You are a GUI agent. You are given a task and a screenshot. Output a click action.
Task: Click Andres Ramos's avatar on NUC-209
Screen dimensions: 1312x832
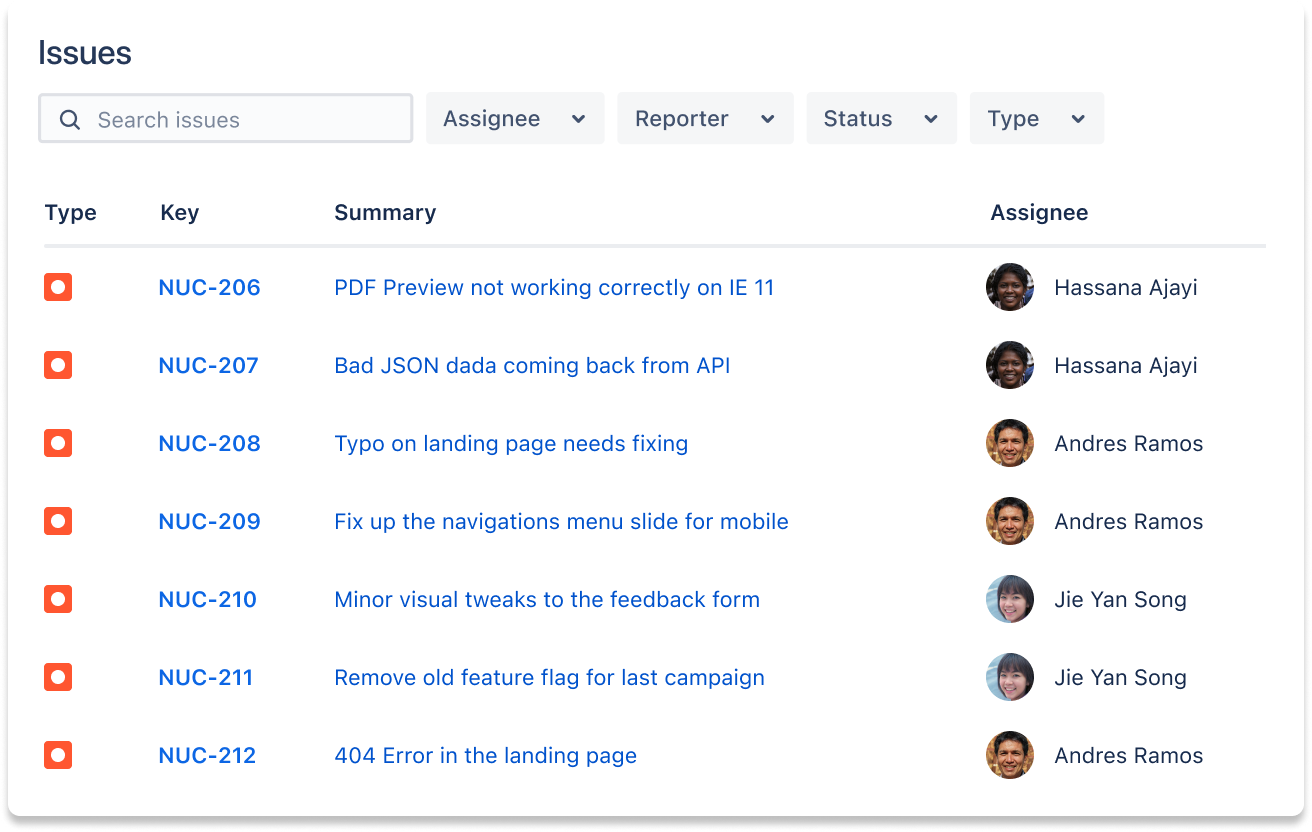1010,521
